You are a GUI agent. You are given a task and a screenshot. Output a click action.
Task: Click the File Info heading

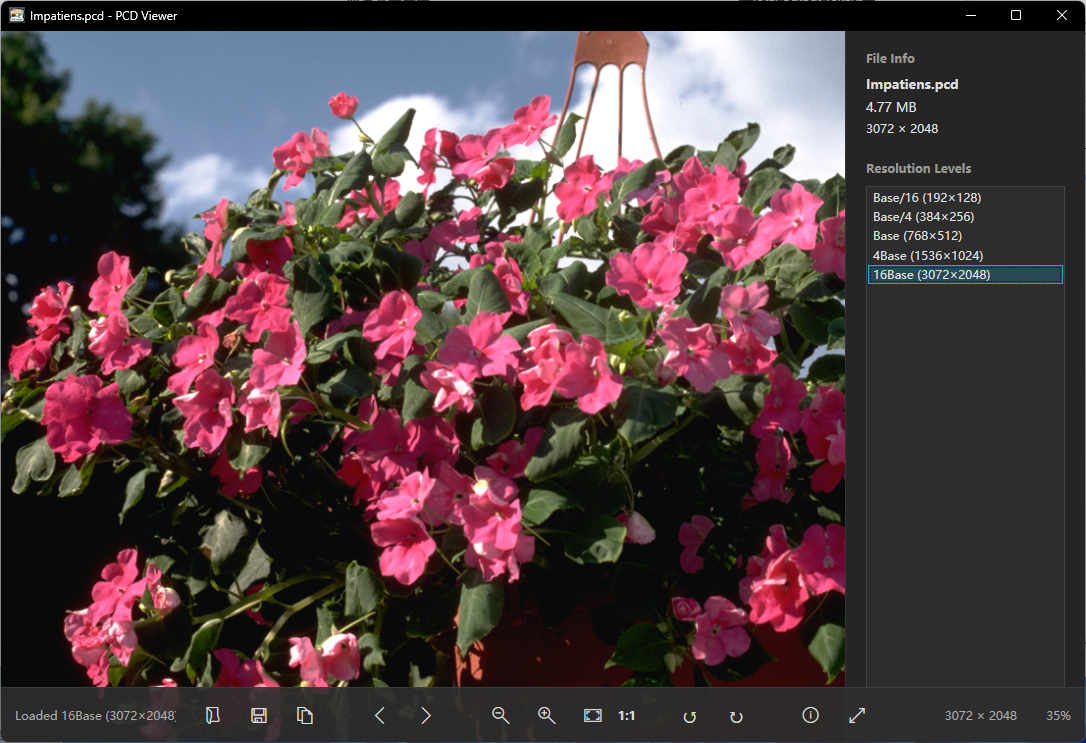click(x=890, y=59)
